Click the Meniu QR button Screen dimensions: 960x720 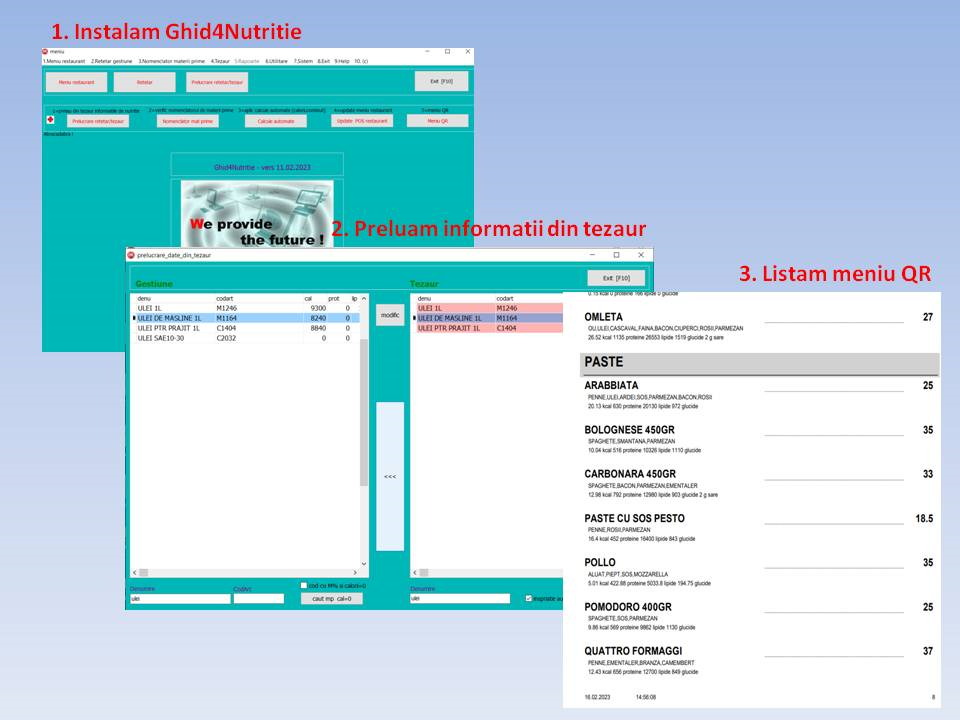click(x=438, y=121)
